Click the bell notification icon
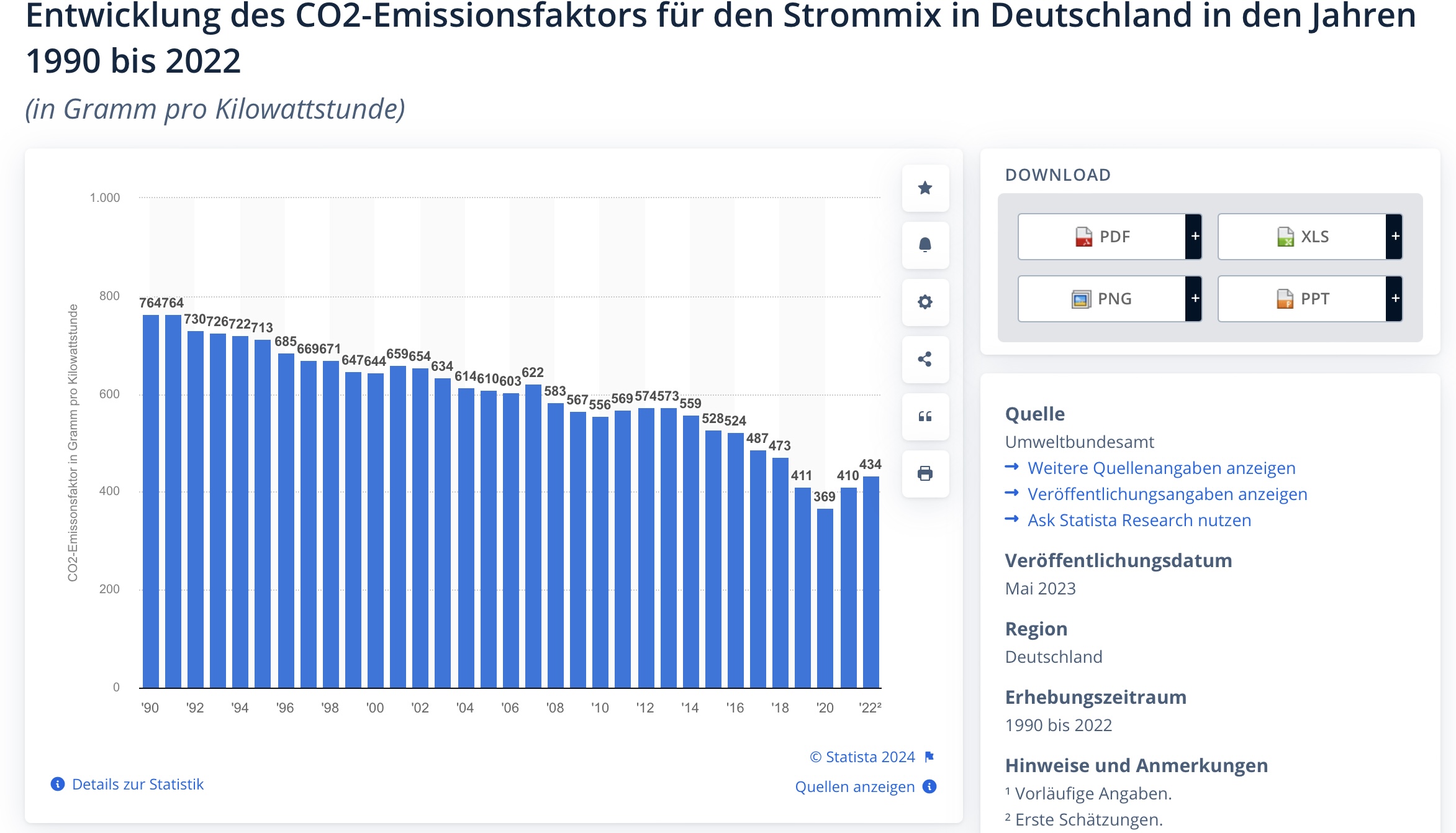1456x833 pixels. [x=925, y=245]
